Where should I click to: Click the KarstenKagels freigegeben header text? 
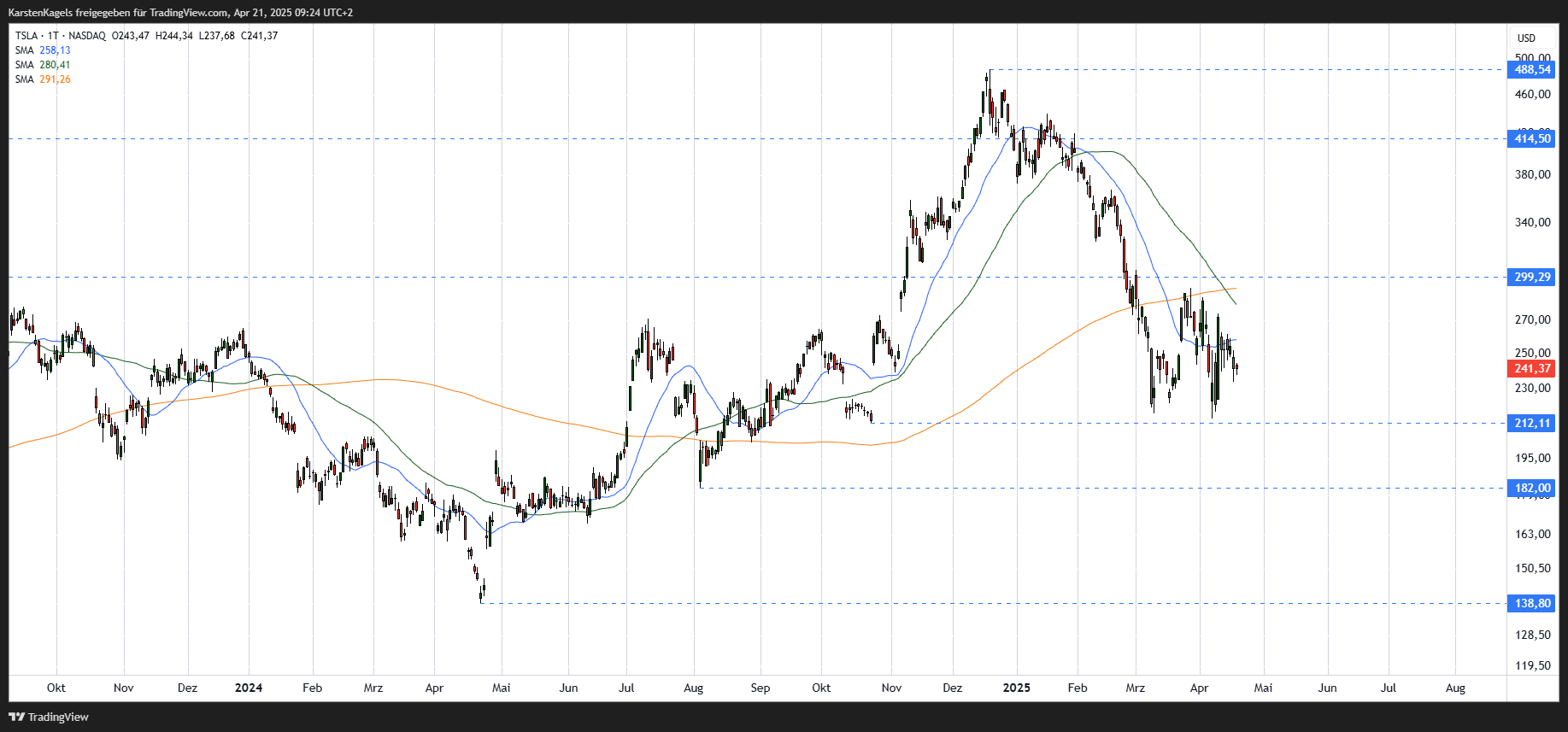pyautogui.click(x=69, y=13)
